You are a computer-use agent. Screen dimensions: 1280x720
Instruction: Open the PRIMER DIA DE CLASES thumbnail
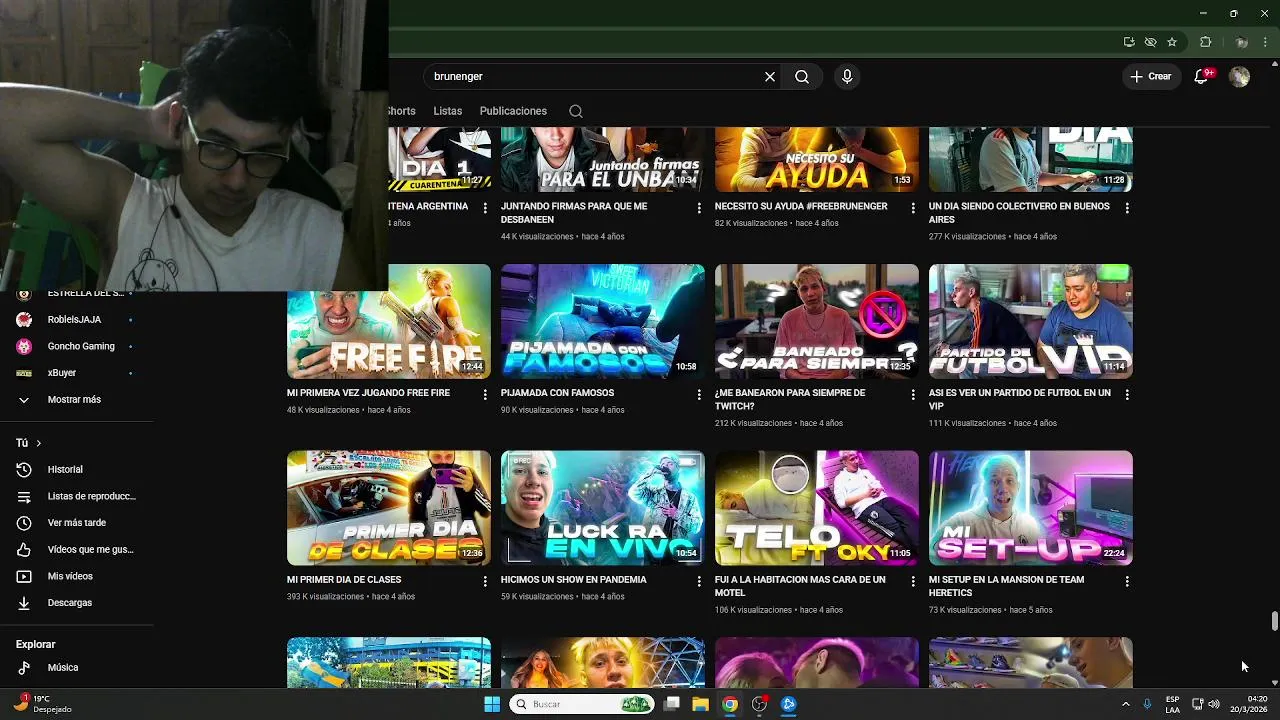tap(389, 508)
